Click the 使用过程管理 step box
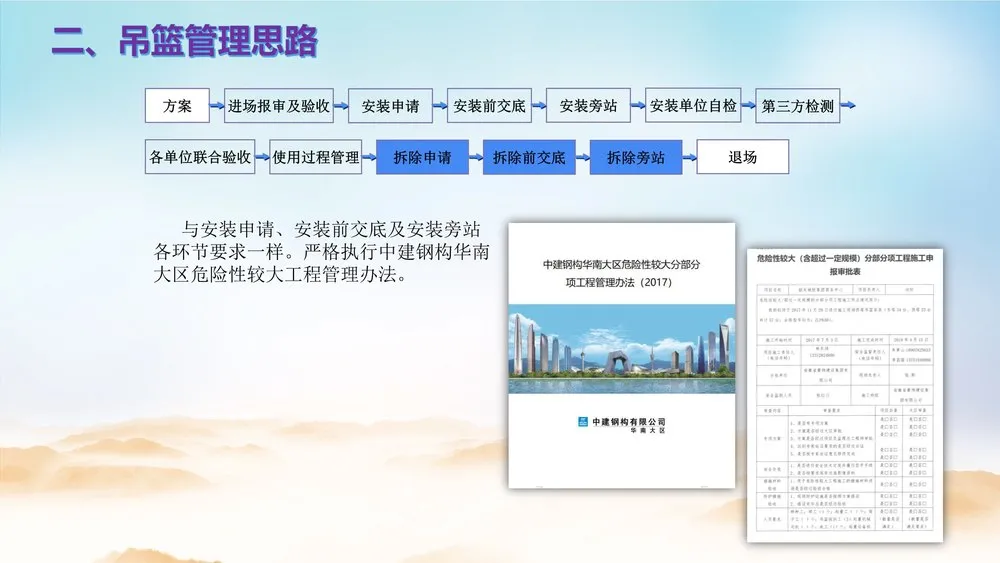The width and height of the screenshot is (1000, 563). click(316, 157)
